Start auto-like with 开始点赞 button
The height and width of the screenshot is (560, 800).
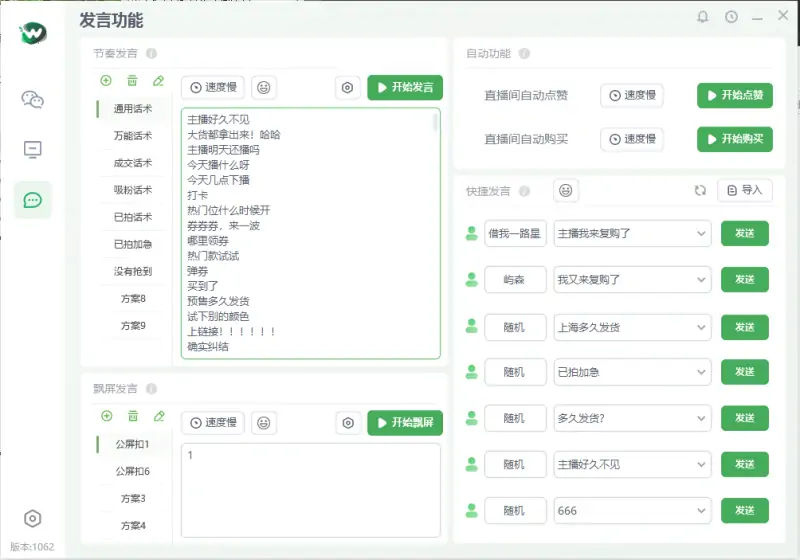click(x=734, y=96)
